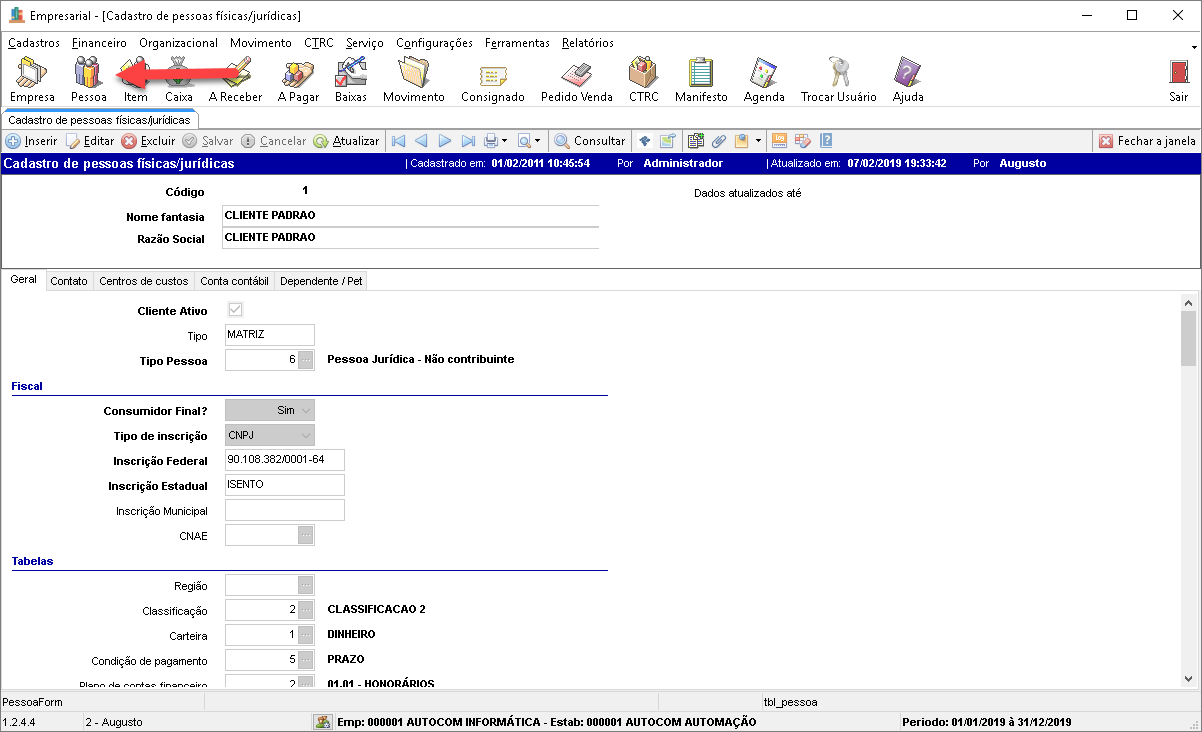Open the Tipo de inscrição dropdown

(306, 435)
